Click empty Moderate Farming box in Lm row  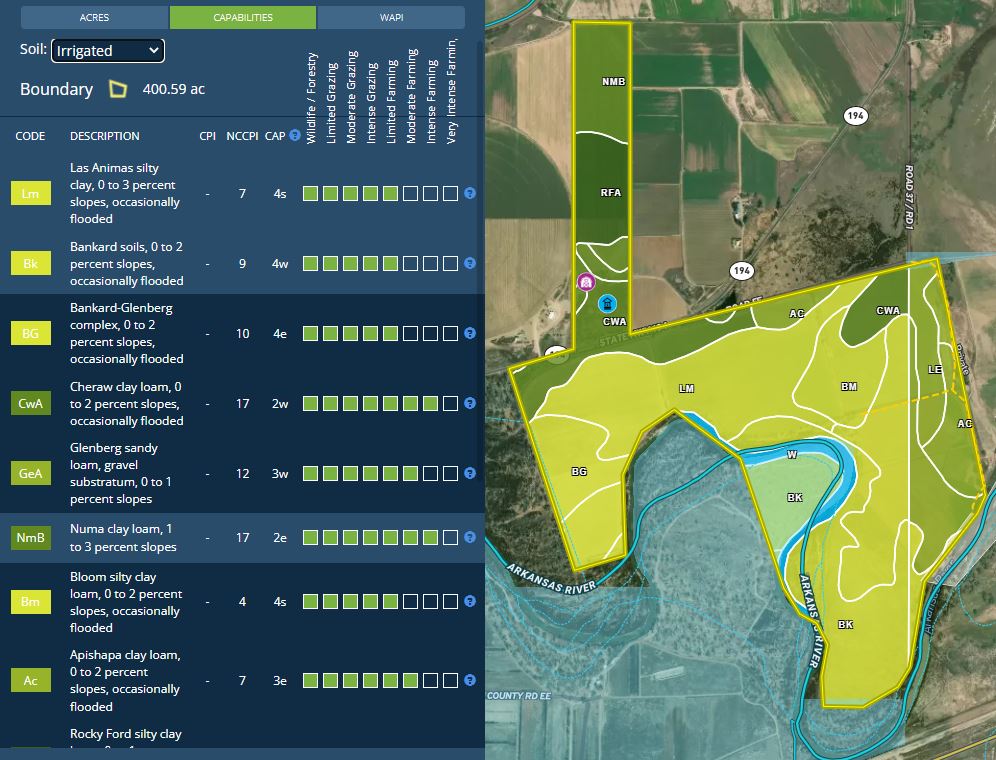pyautogui.click(x=410, y=194)
